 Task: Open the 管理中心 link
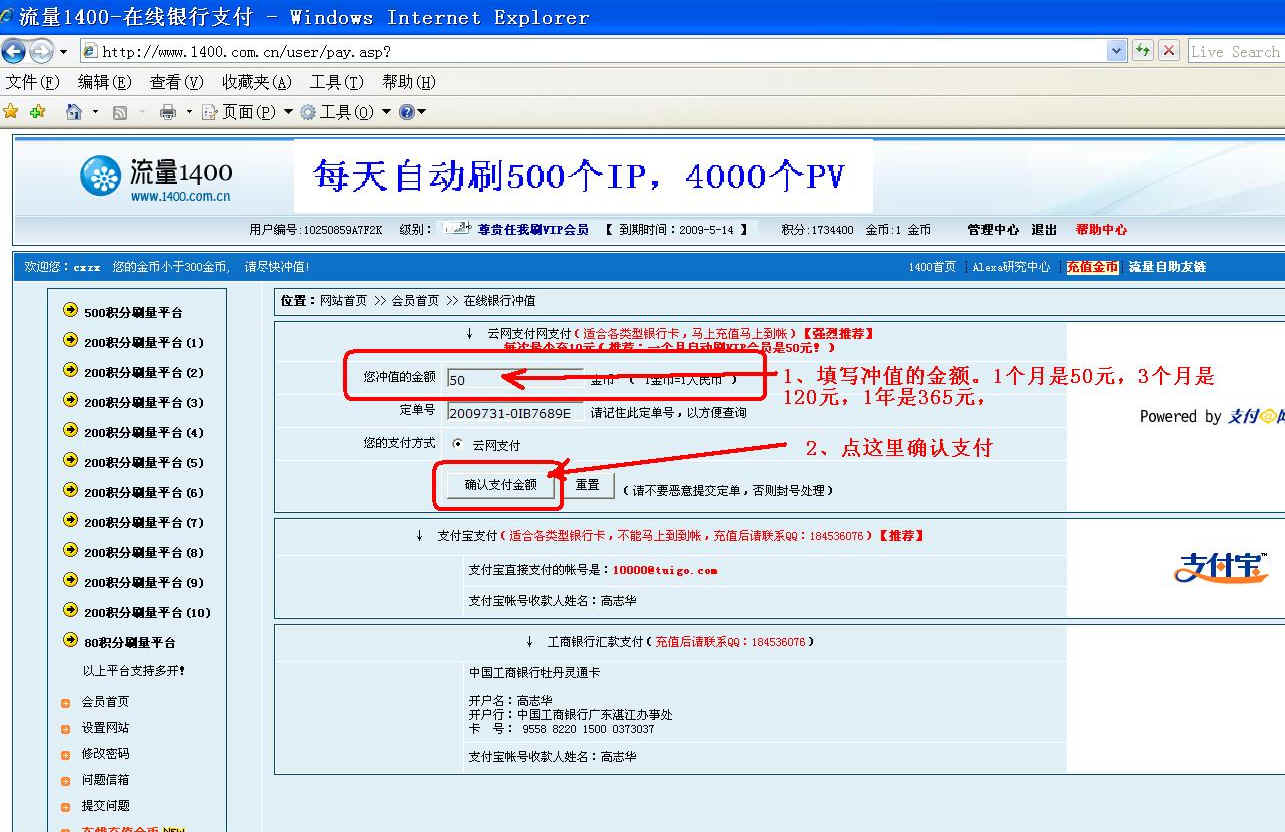[x=993, y=230]
